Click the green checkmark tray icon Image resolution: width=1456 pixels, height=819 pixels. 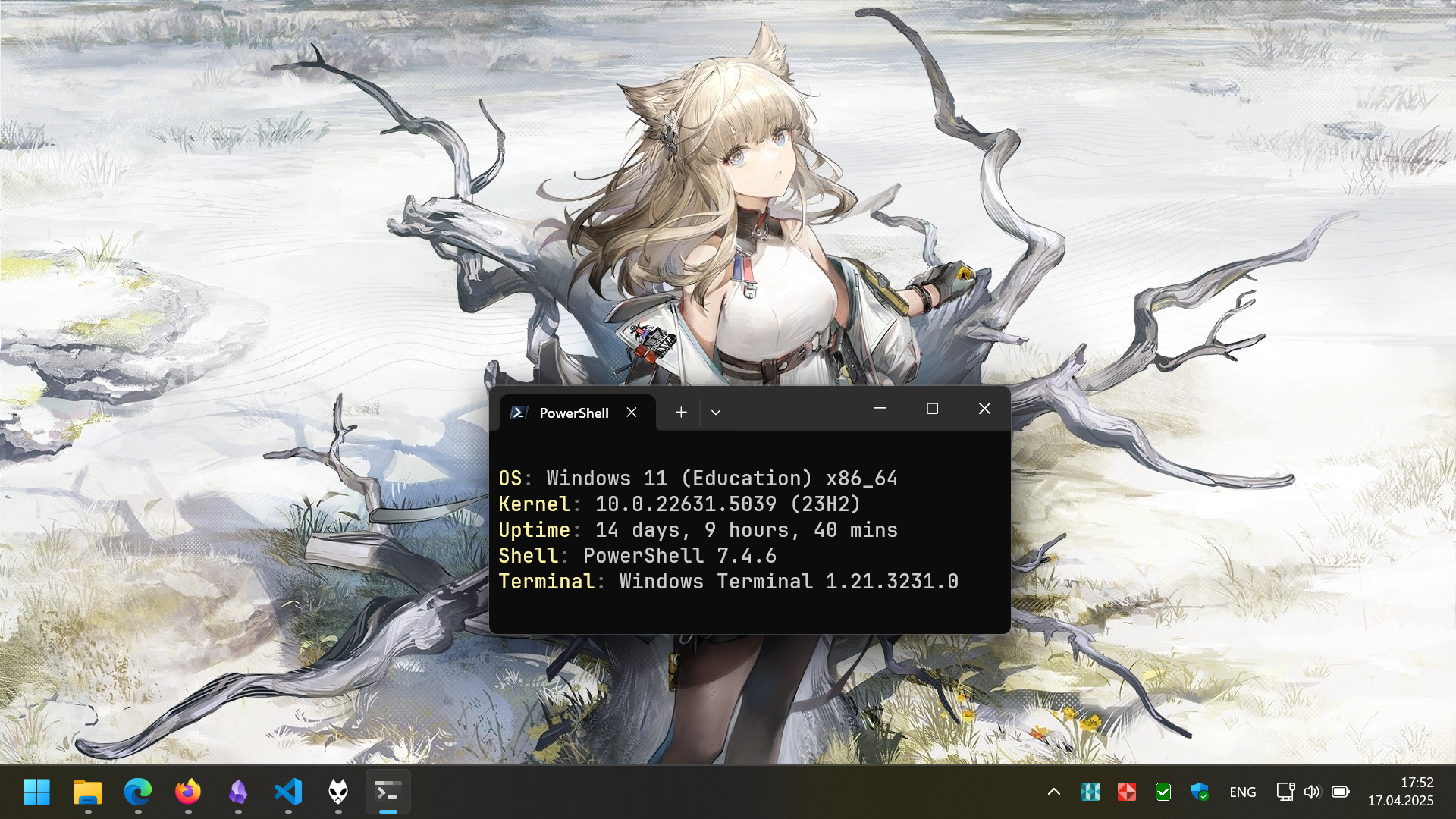click(1163, 792)
